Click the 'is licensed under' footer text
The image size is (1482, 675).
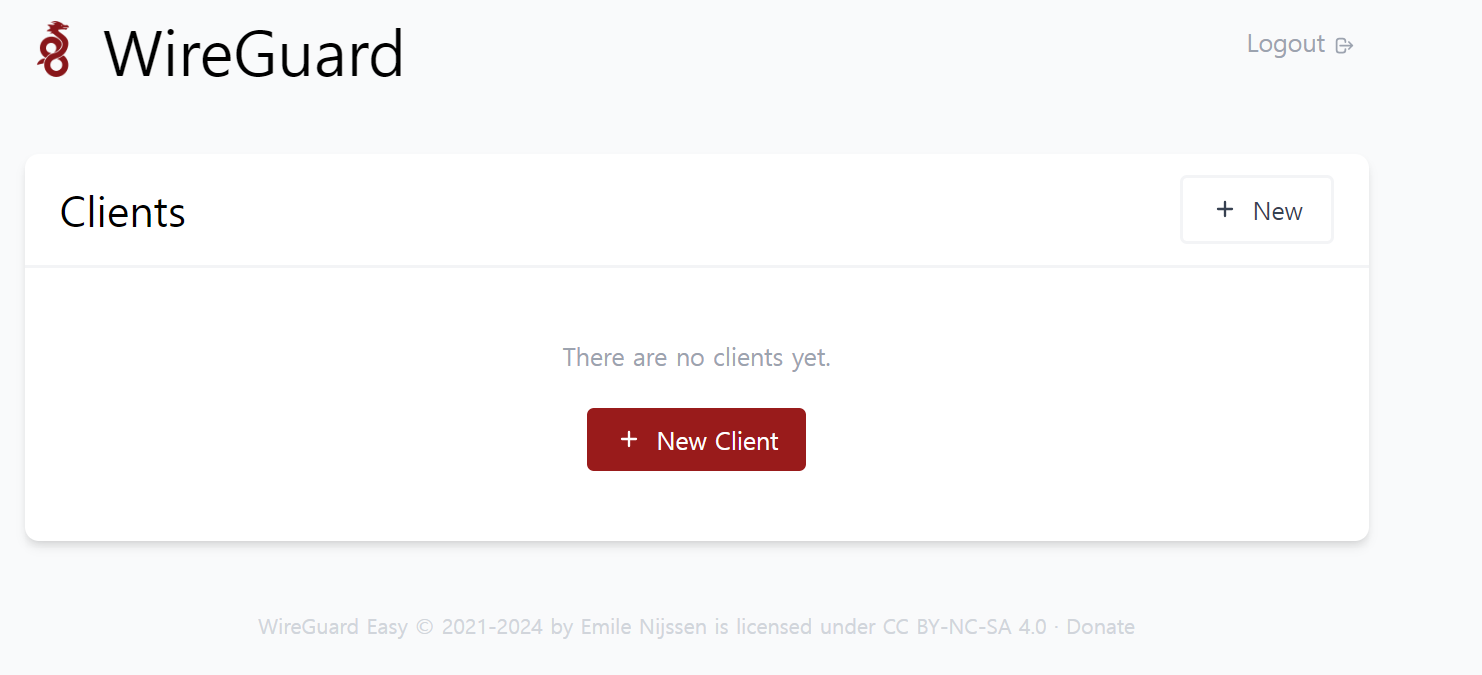click(795, 627)
